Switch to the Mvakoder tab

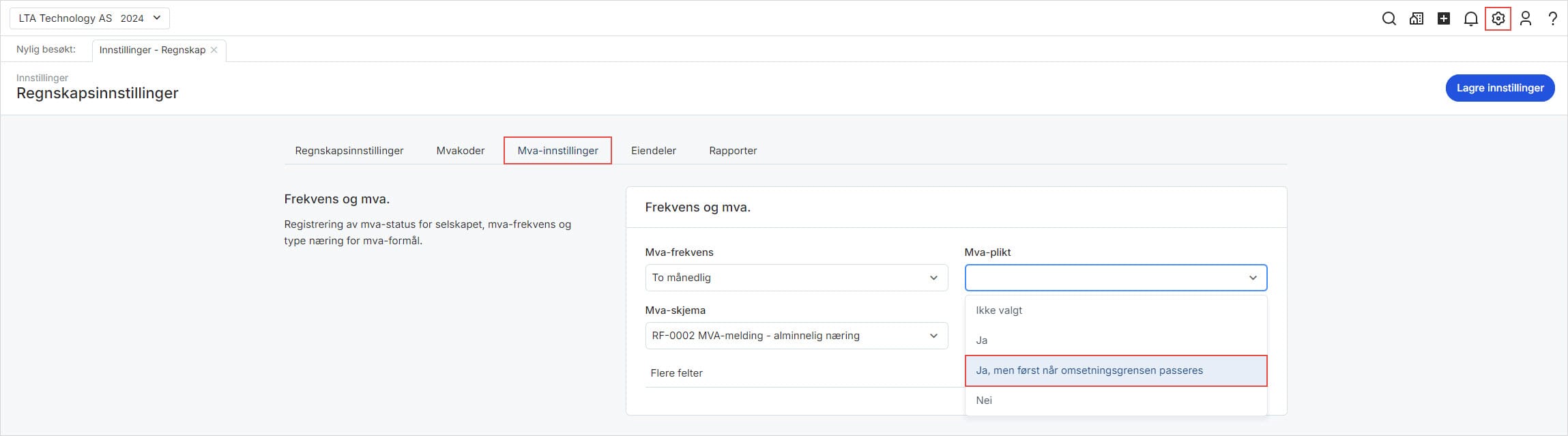point(460,151)
